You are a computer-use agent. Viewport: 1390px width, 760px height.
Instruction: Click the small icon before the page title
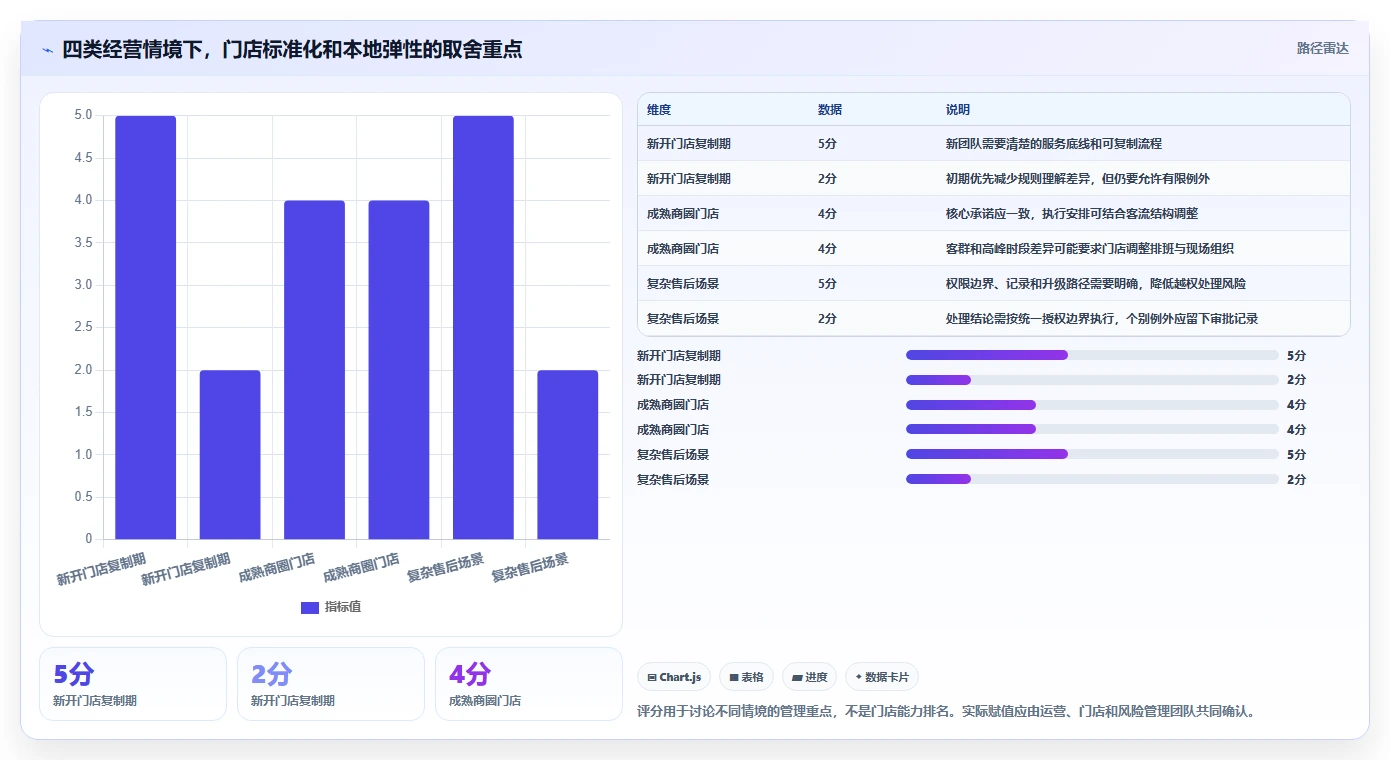click(47, 50)
